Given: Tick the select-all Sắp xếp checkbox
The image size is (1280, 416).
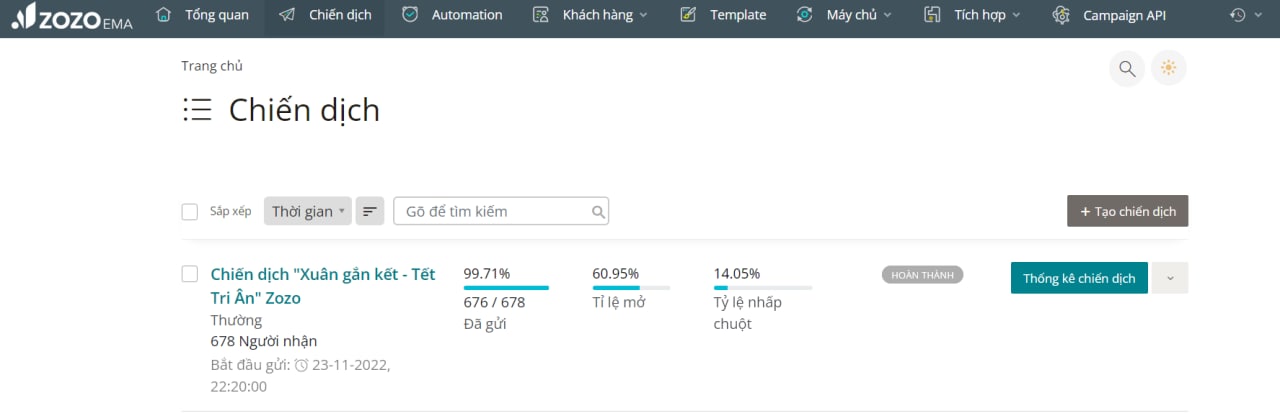Looking at the screenshot, I should (190, 212).
